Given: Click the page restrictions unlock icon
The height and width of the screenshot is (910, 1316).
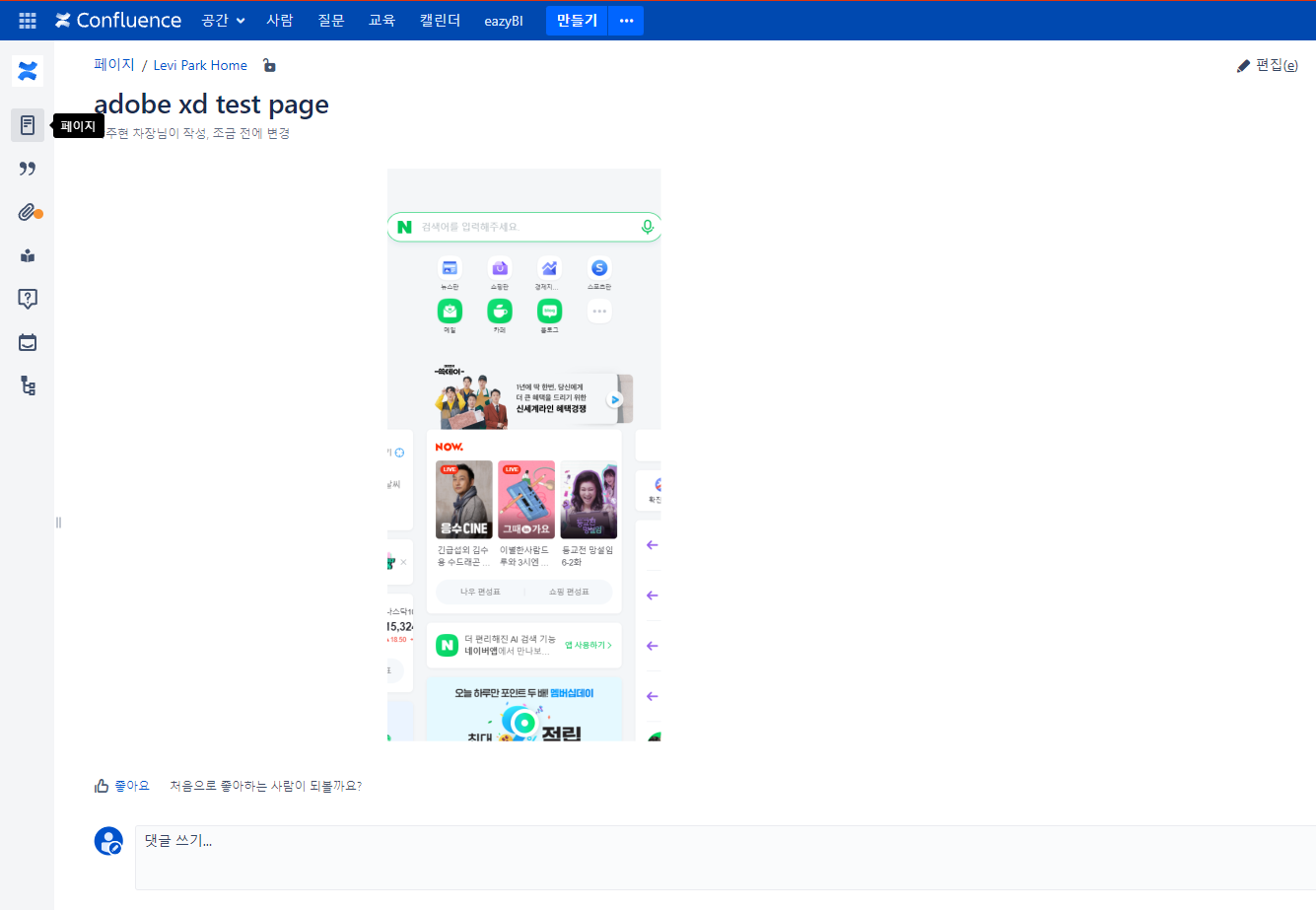Looking at the screenshot, I should tap(269, 65).
